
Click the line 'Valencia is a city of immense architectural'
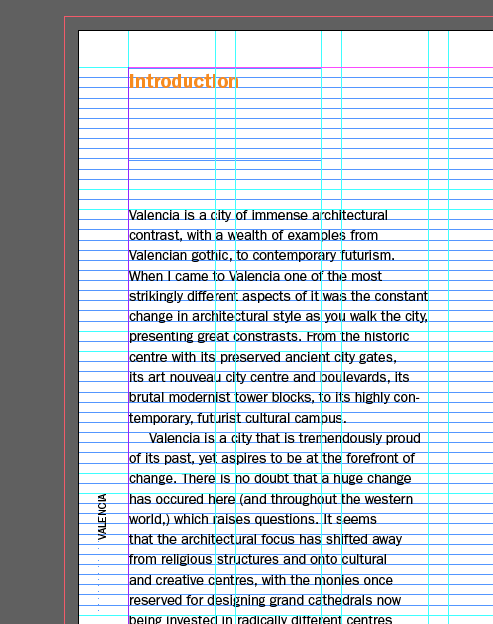click(x=258, y=215)
